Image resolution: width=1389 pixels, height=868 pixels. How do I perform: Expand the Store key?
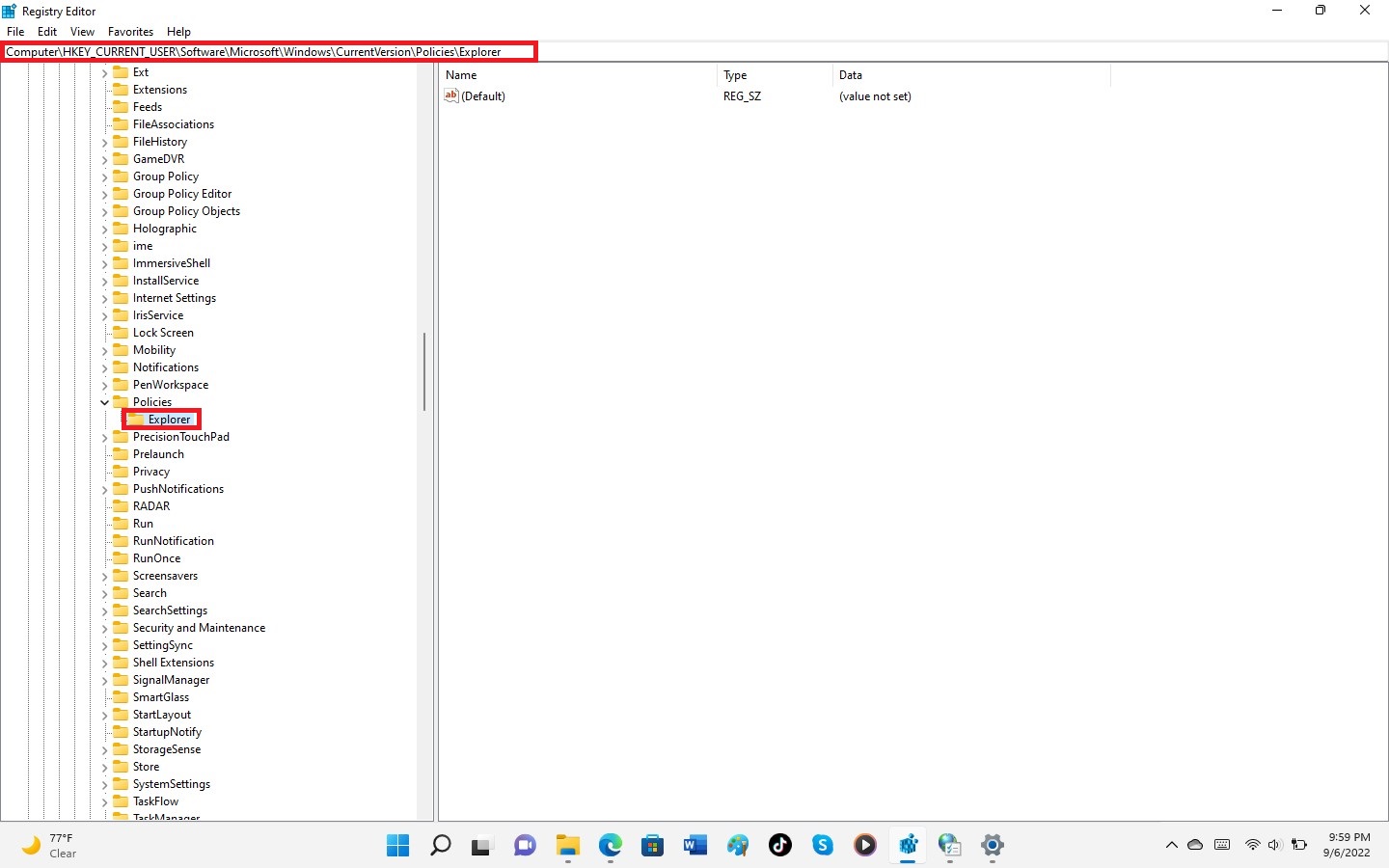pos(105,767)
